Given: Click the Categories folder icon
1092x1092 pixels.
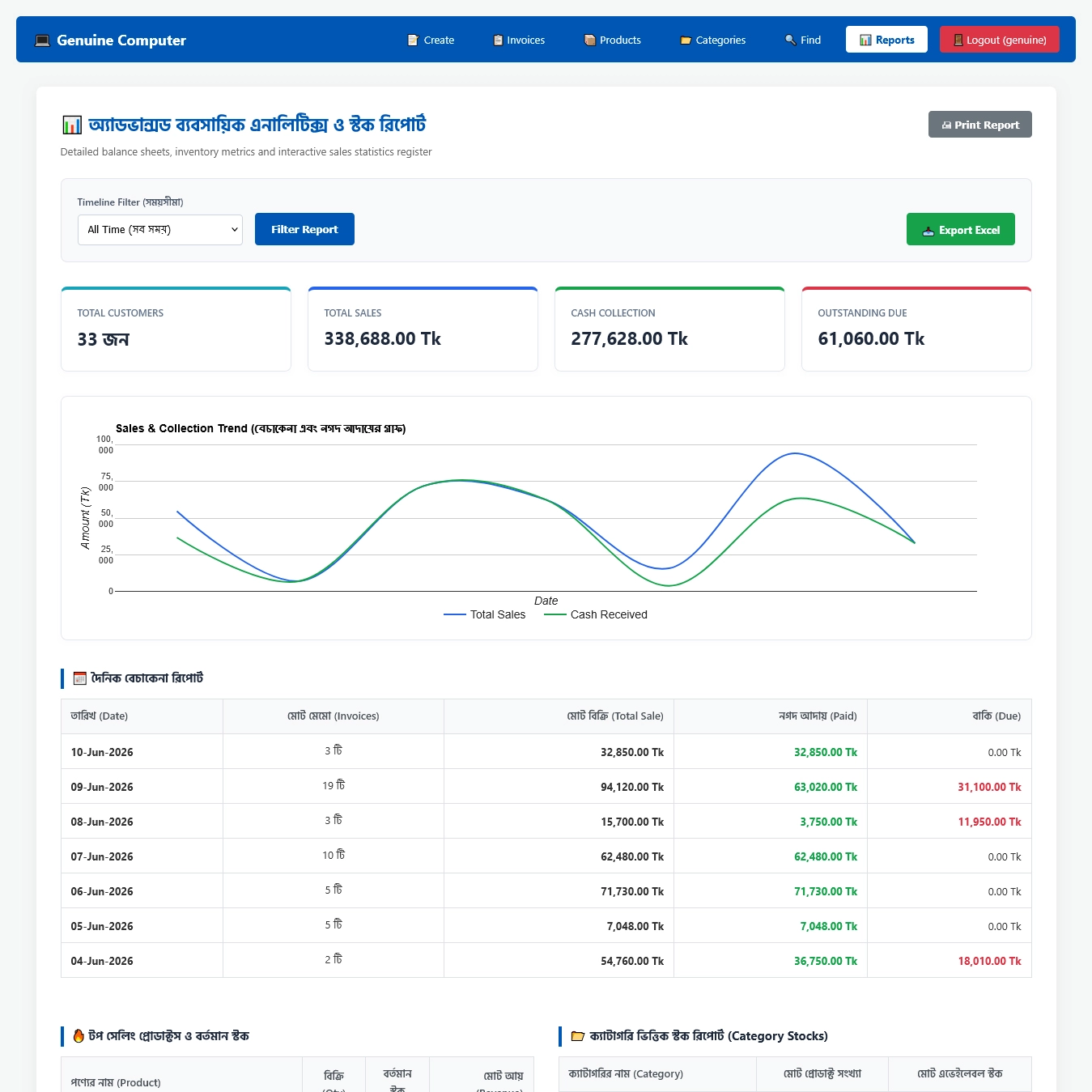Looking at the screenshot, I should click(x=686, y=40).
